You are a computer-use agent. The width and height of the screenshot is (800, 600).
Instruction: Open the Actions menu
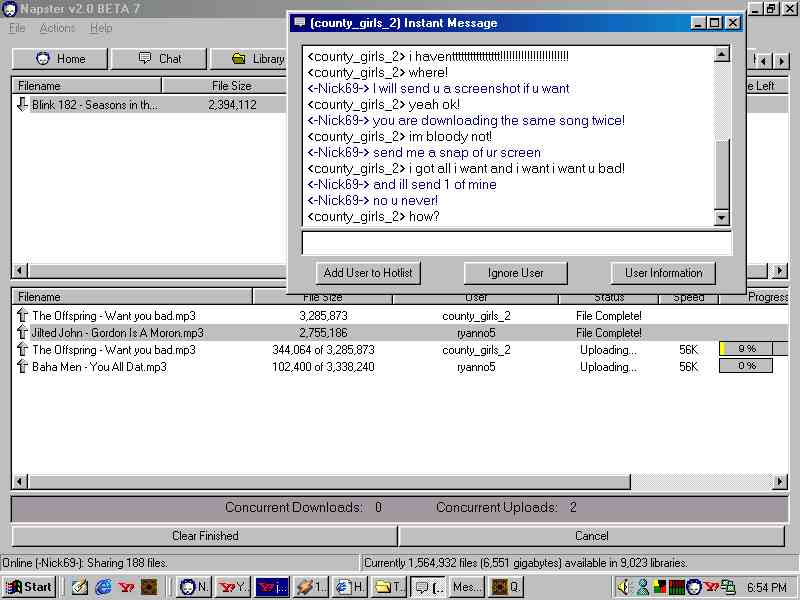click(x=57, y=28)
